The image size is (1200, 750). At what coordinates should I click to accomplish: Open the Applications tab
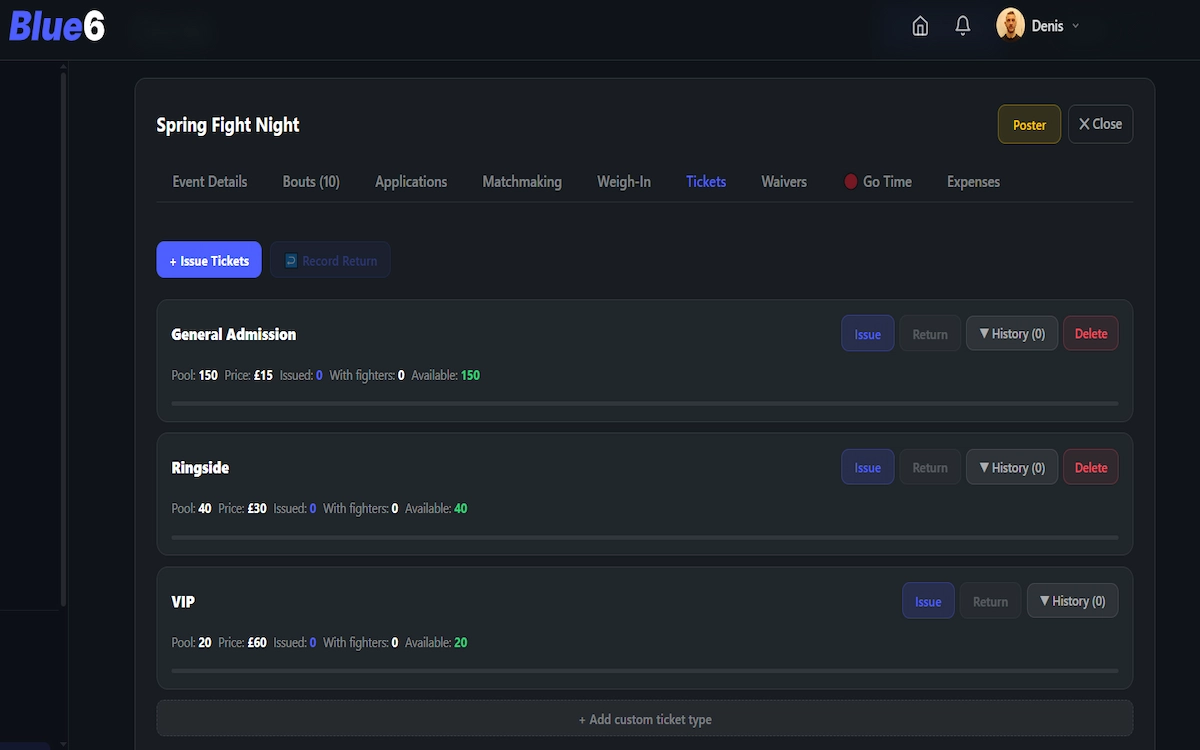(411, 181)
